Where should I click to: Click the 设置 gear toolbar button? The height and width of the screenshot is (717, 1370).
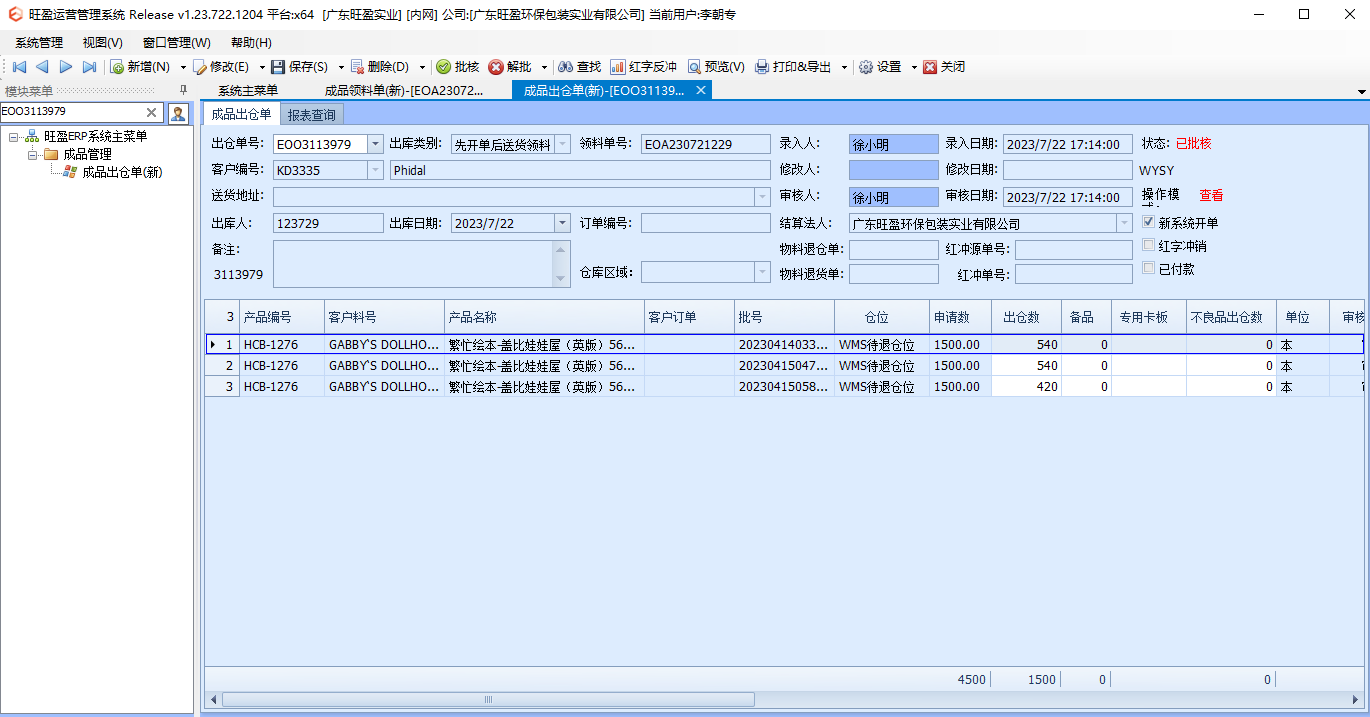point(880,67)
